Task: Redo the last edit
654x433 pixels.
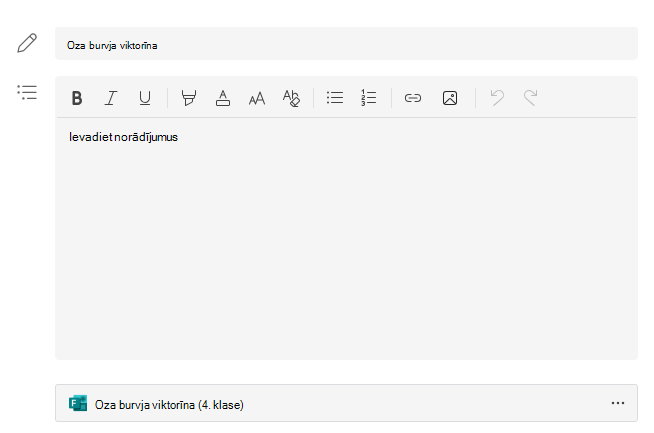Action: [531, 98]
